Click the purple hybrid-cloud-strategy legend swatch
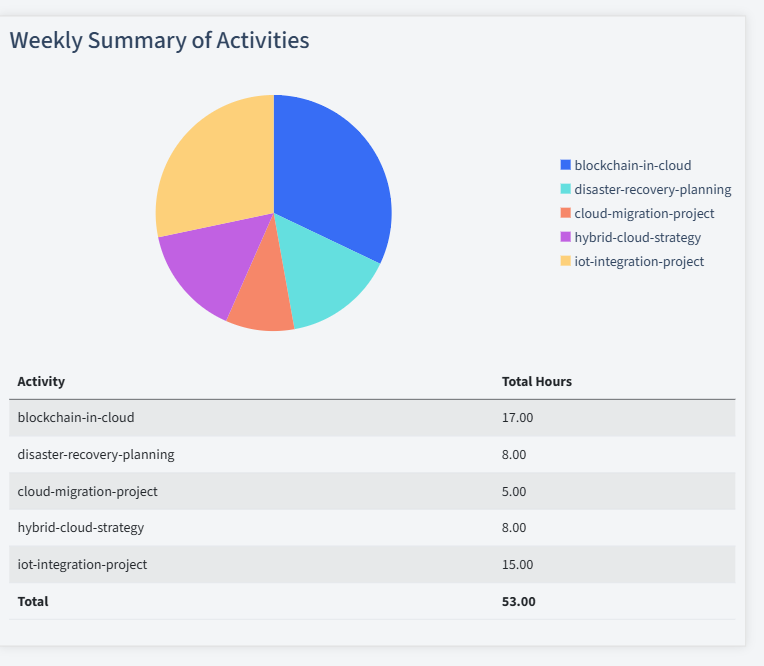Viewport: 764px width, 666px height. 565,237
